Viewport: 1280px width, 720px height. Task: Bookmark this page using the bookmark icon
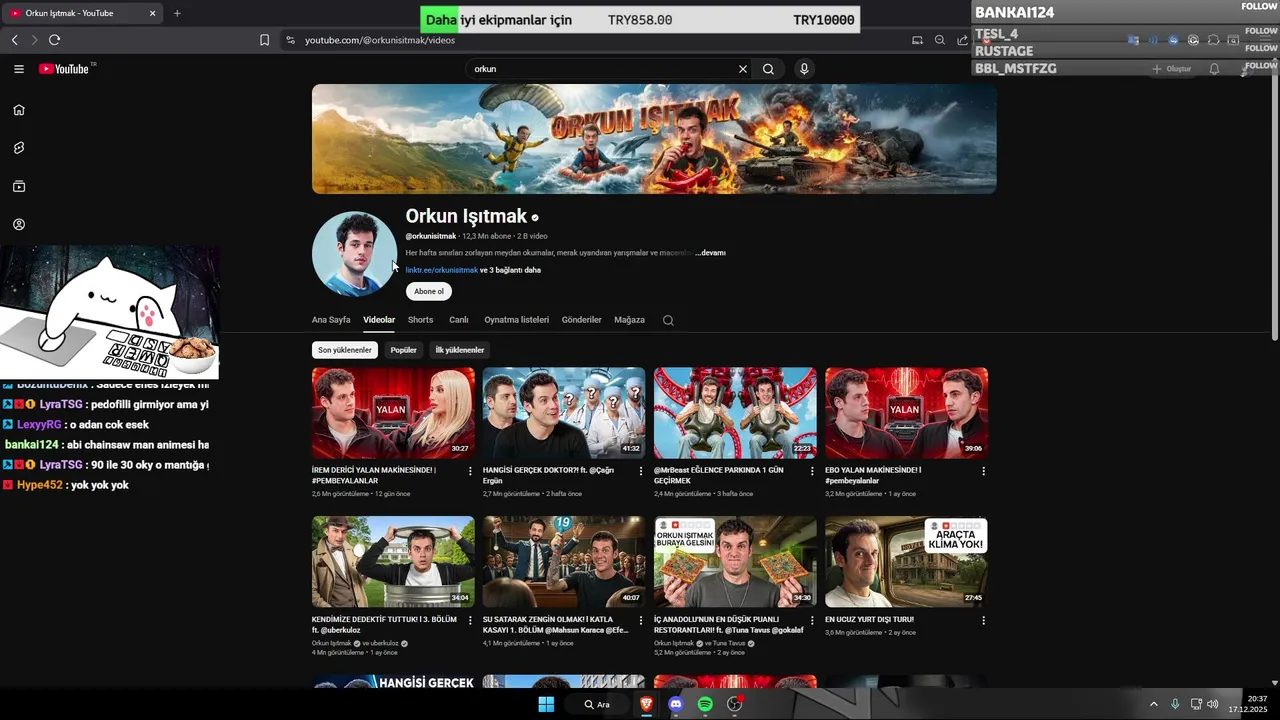[264, 40]
